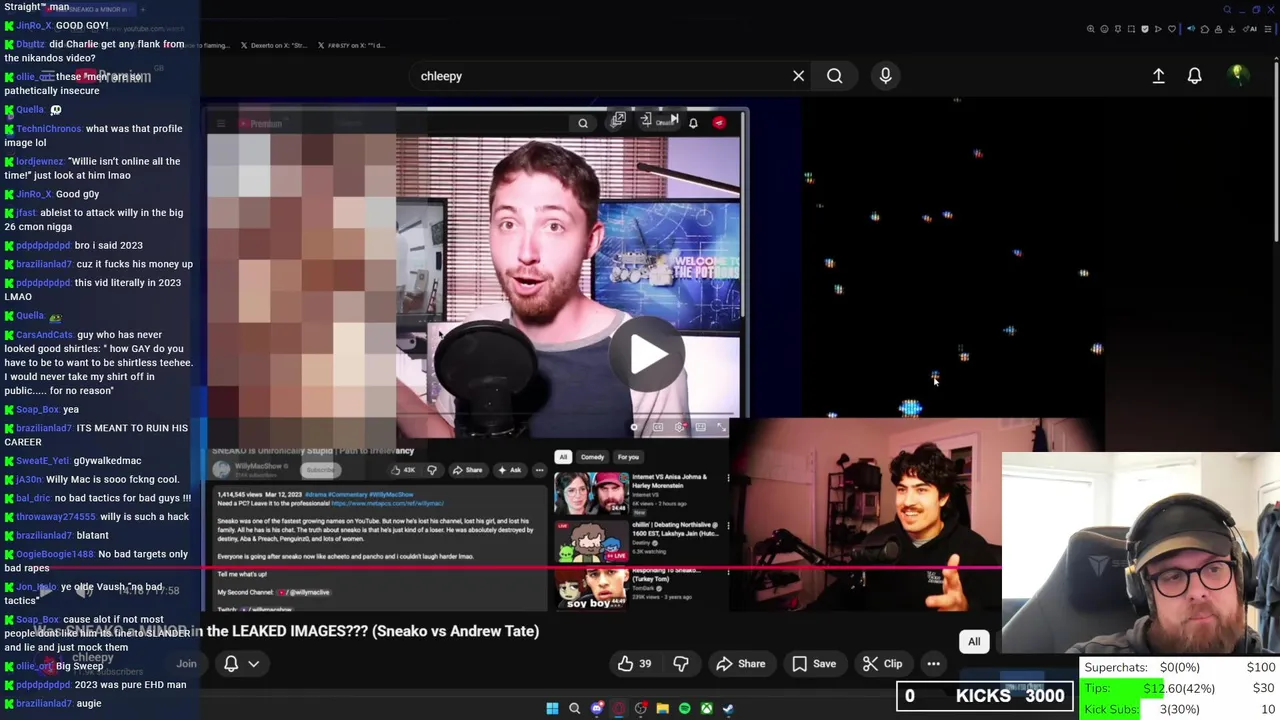Open Xbox app from the taskbar
1280x720 pixels.
point(706,708)
